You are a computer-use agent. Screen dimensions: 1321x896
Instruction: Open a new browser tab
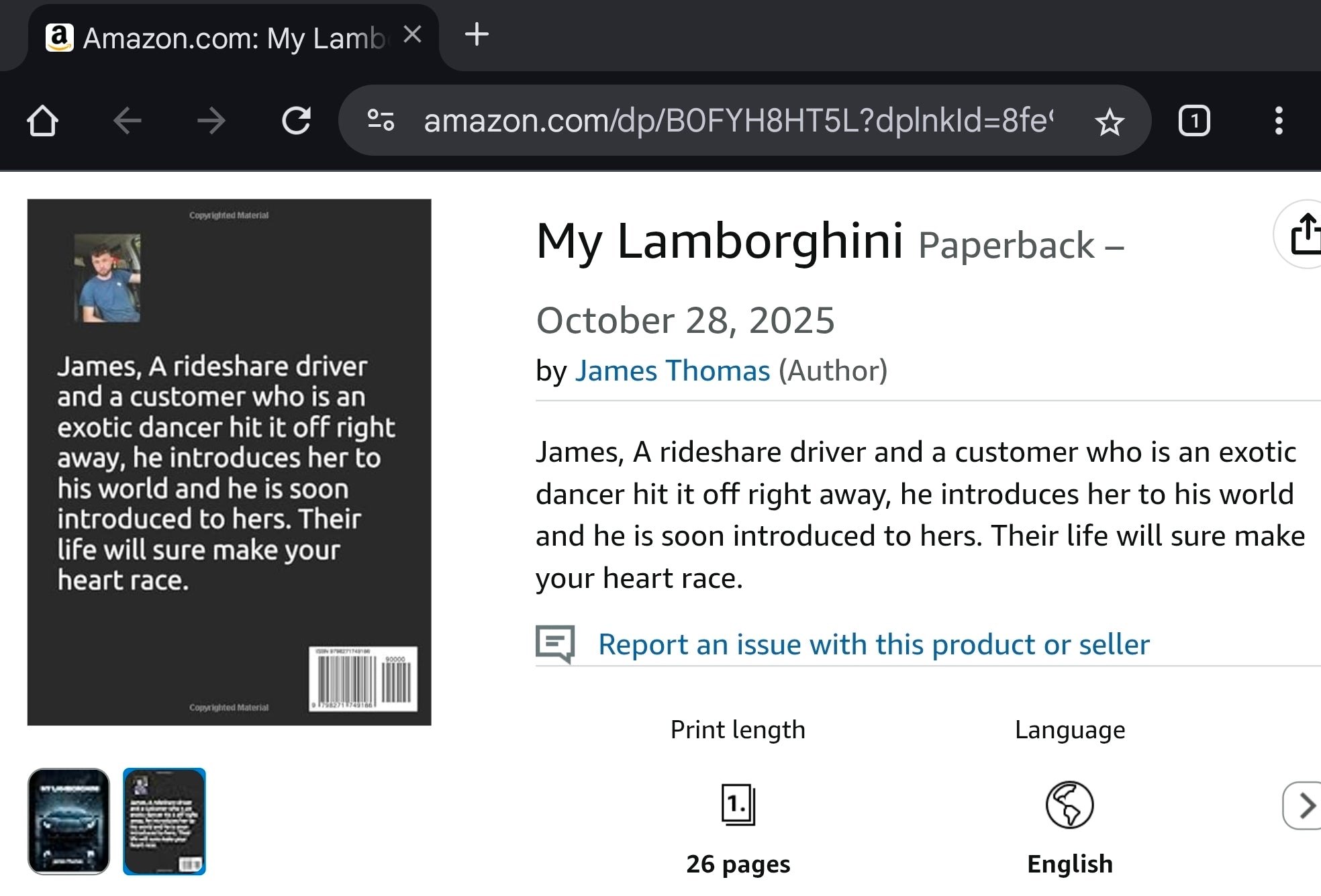tap(477, 36)
